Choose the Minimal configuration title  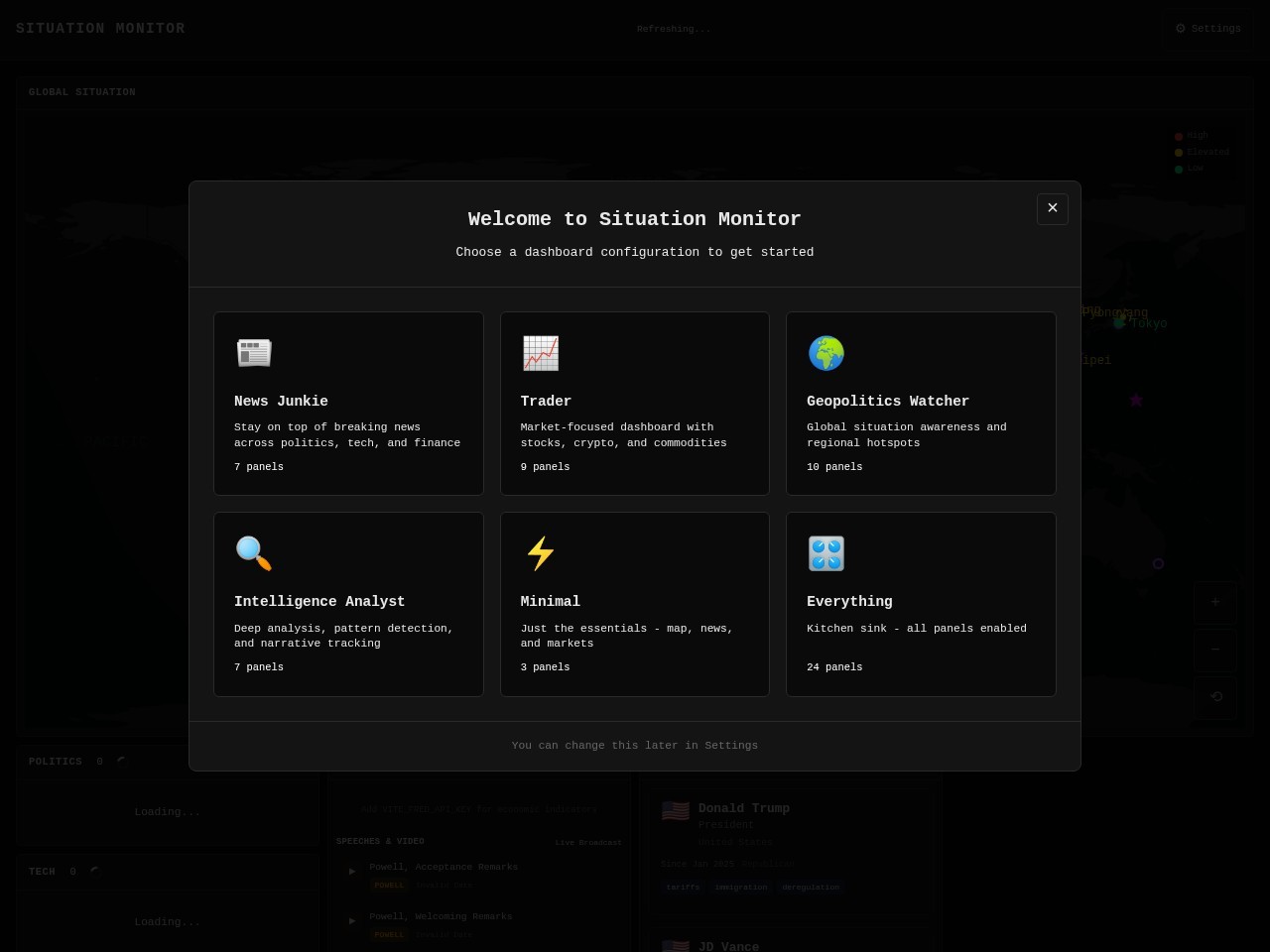click(551, 601)
